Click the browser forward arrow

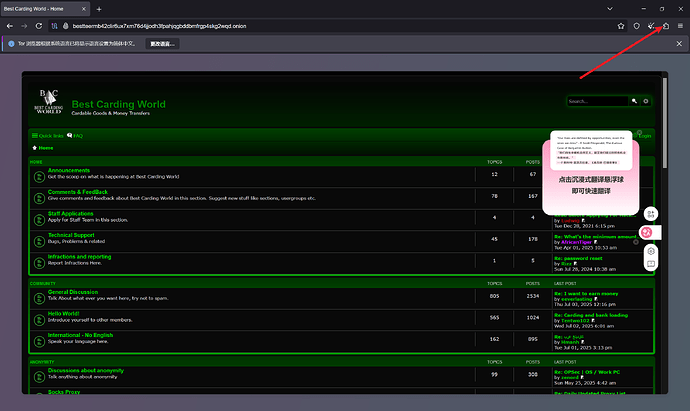[x=24, y=26]
